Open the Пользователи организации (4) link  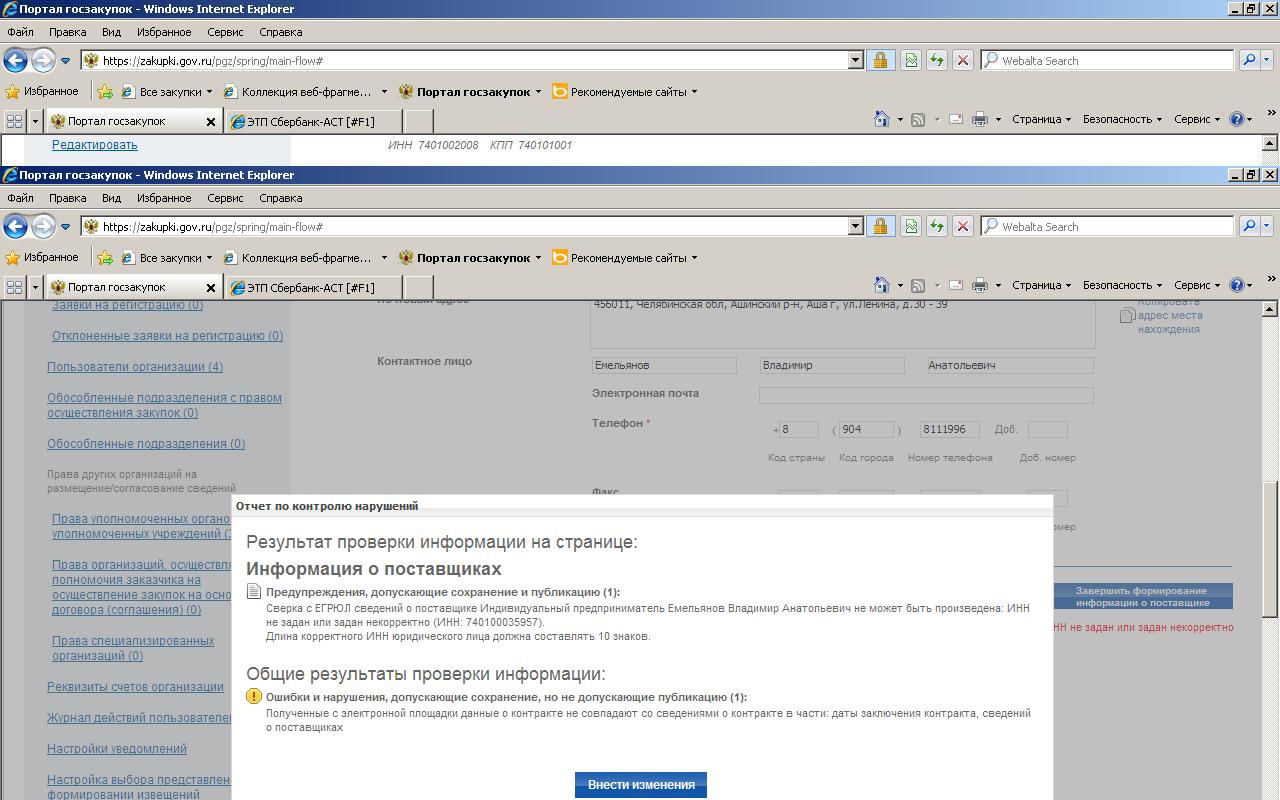click(x=135, y=367)
